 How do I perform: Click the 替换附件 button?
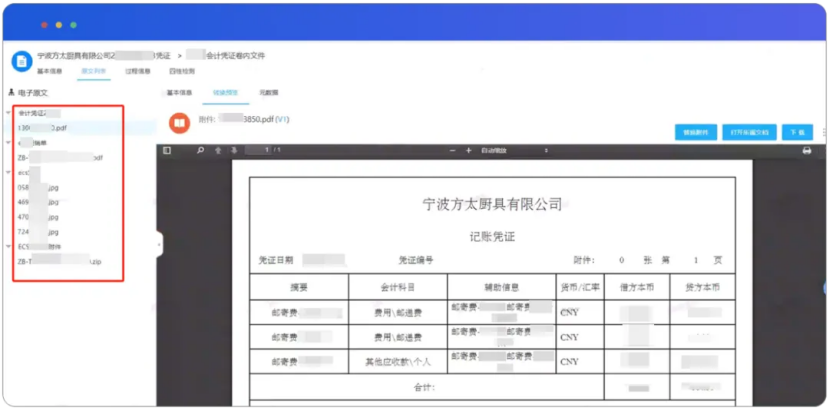pos(696,132)
